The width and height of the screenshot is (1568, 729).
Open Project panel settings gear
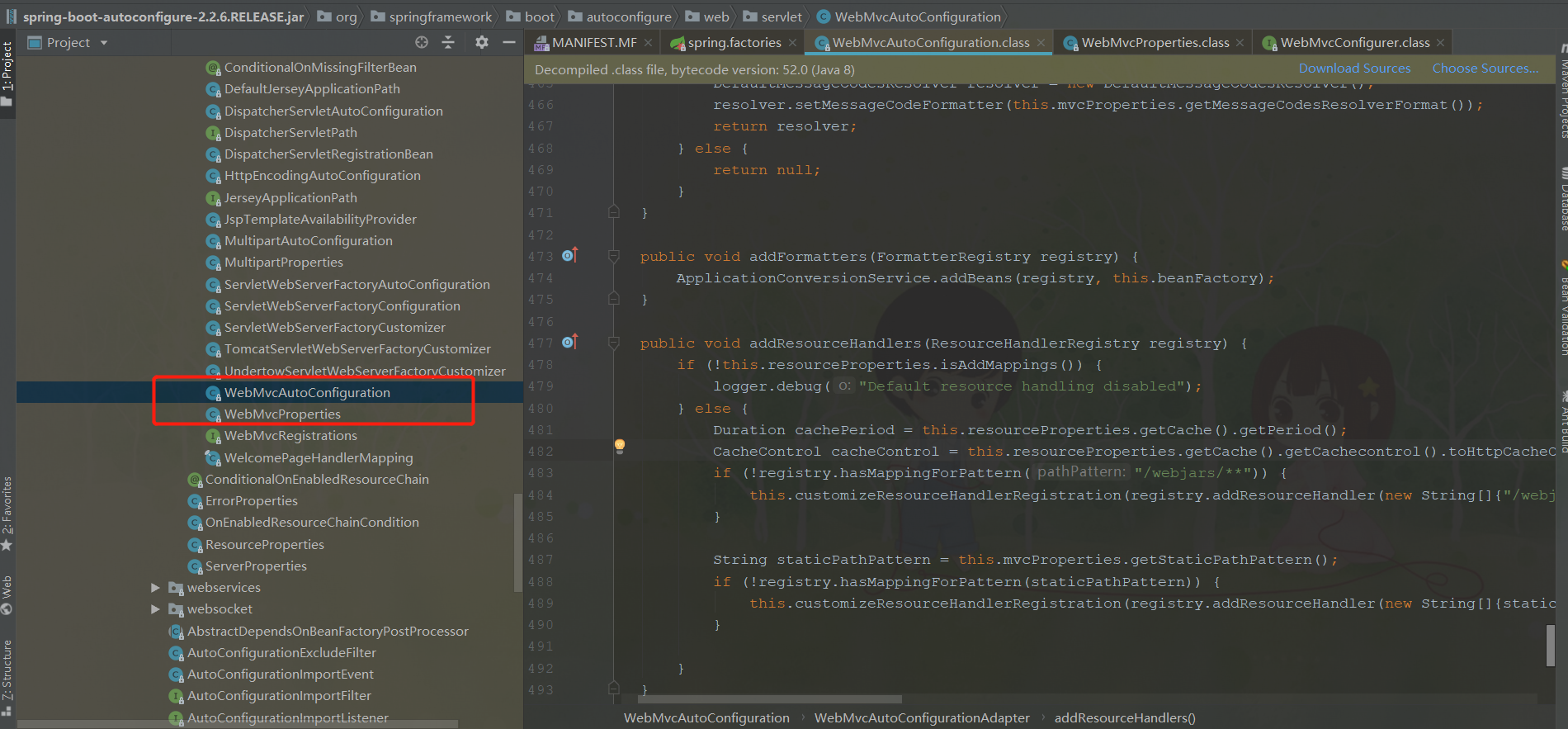(482, 42)
